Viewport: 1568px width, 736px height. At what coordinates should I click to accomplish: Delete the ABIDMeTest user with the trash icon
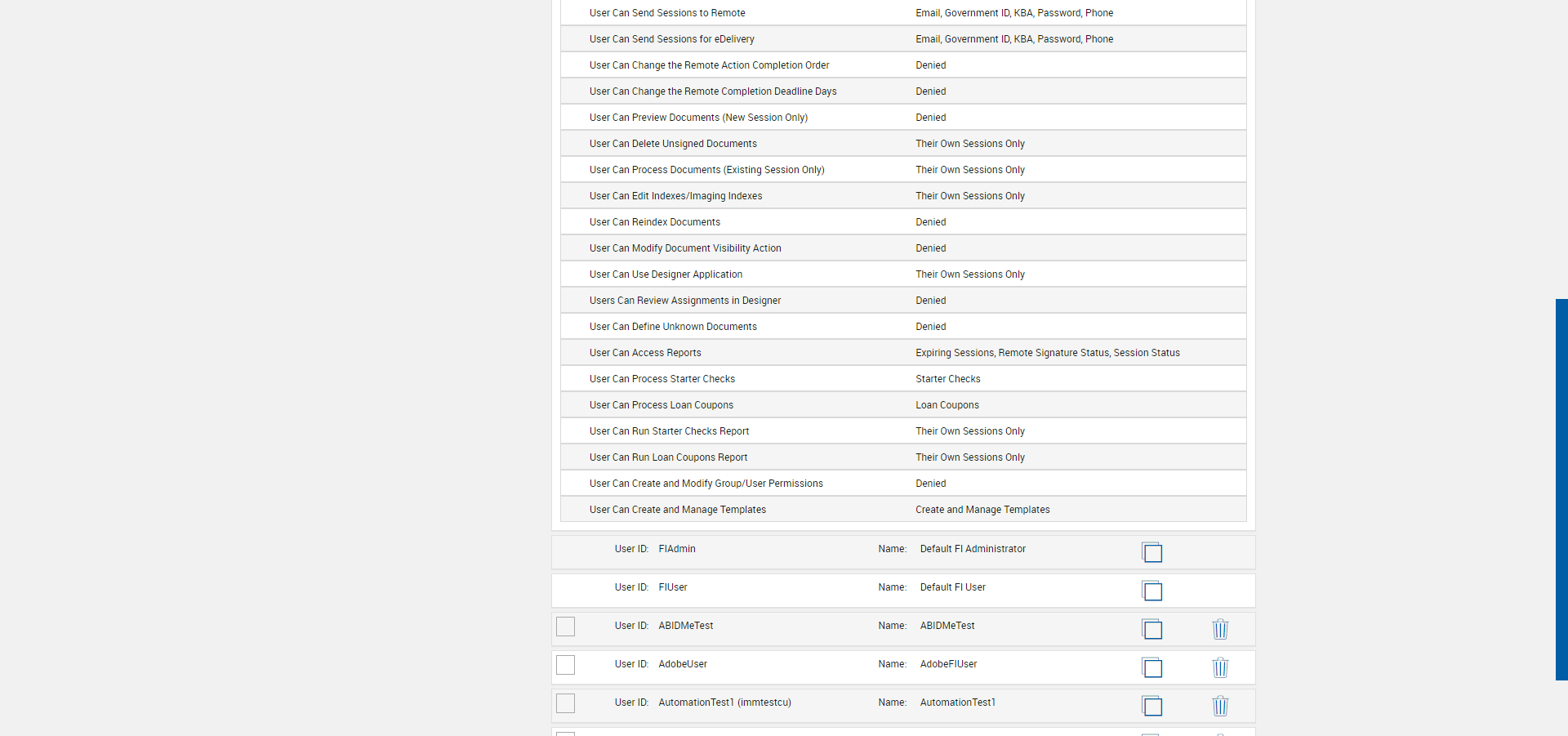(x=1220, y=629)
